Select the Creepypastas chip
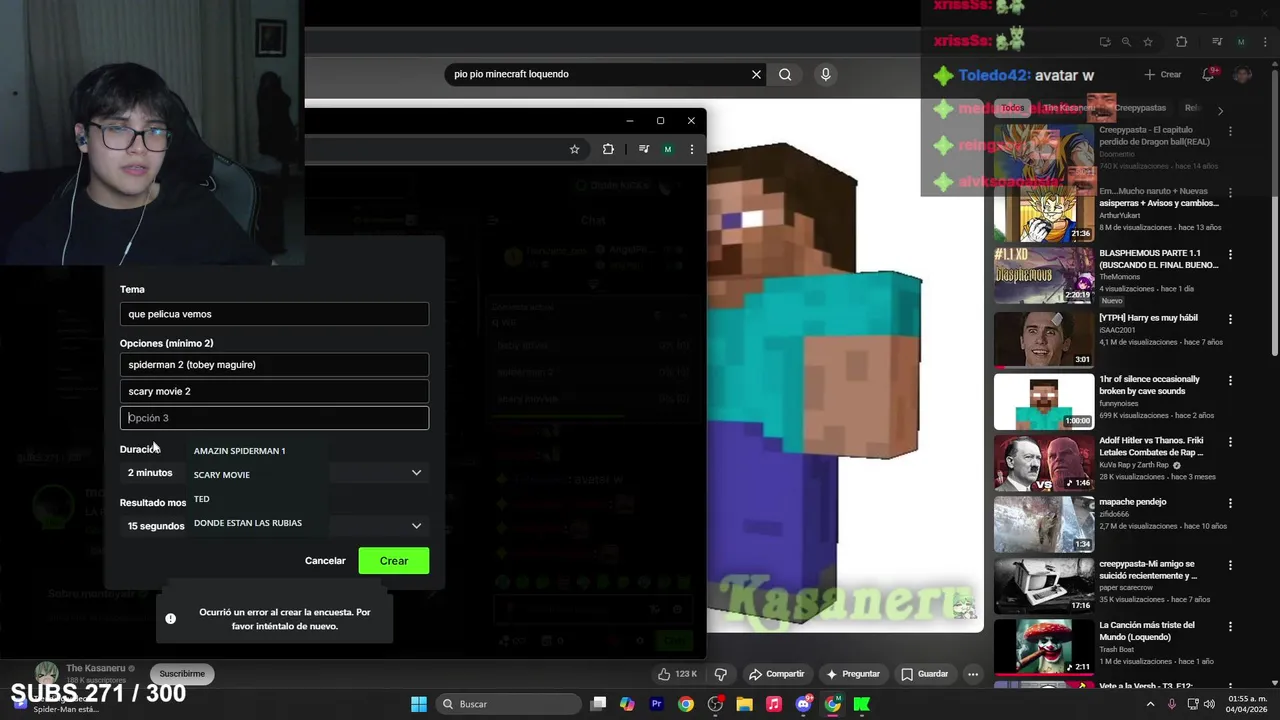The width and height of the screenshot is (1280, 720). pyautogui.click(x=1140, y=108)
